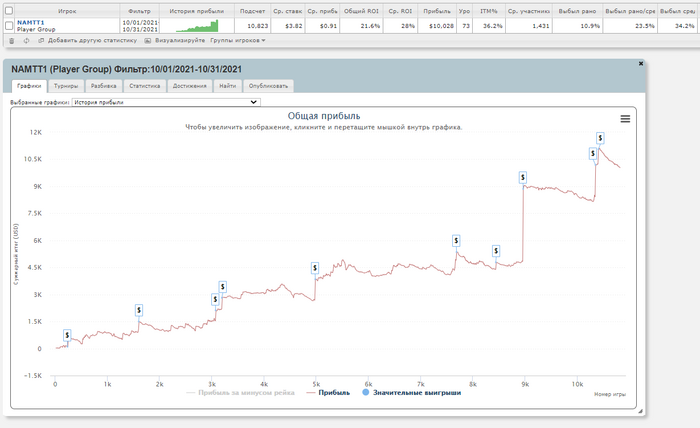Click the 21.6% total ROI value
Viewport: 700px width, 428px height.
[x=370, y=26]
